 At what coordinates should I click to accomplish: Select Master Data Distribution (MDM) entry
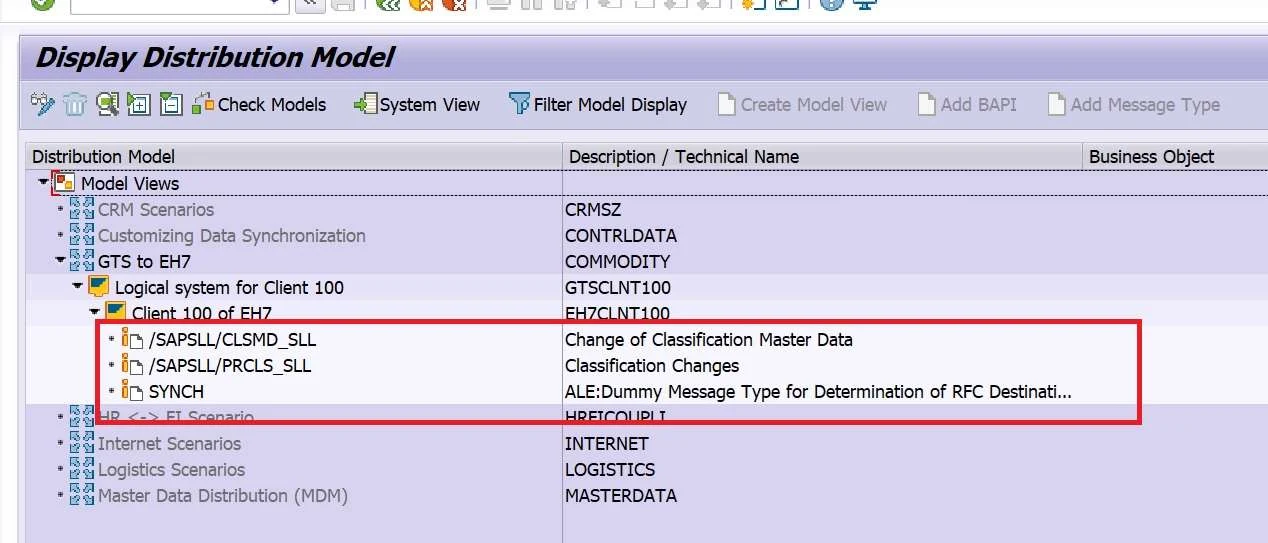[x=223, y=495]
